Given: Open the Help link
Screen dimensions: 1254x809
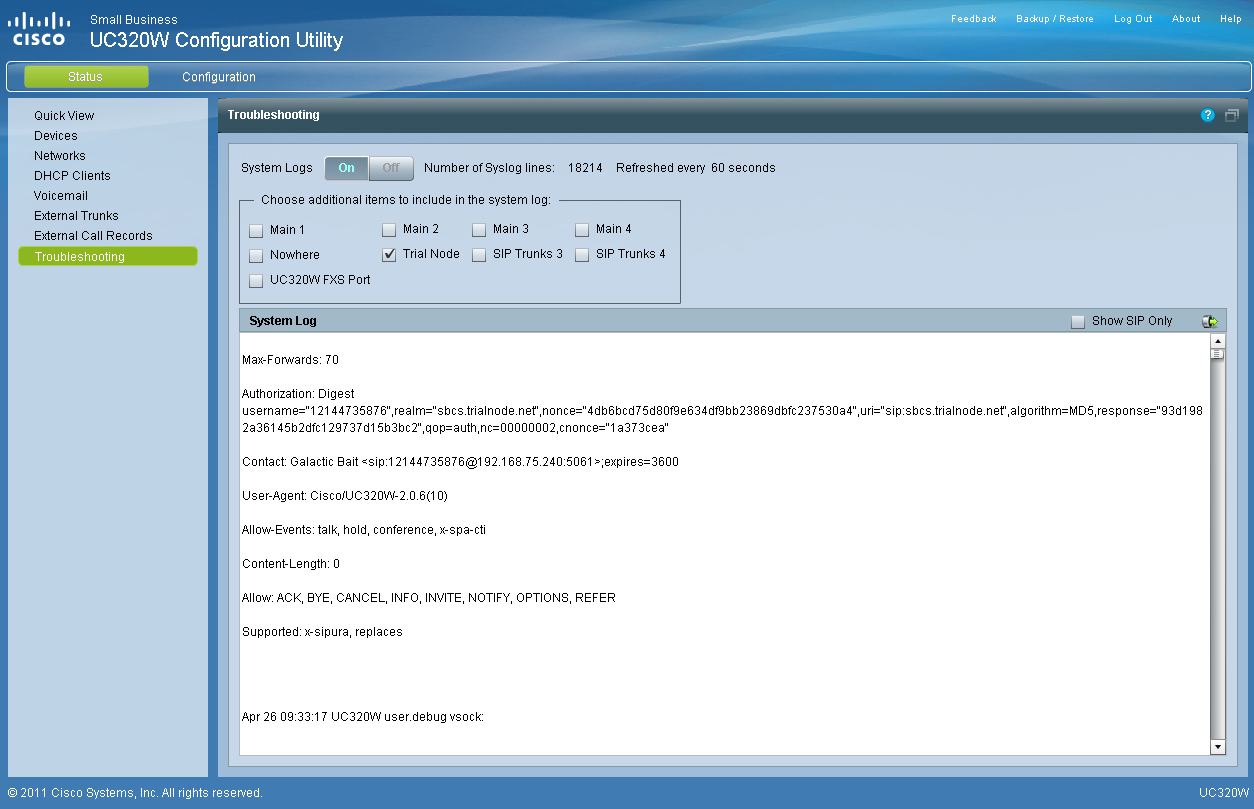Looking at the screenshot, I should [x=1231, y=19].
